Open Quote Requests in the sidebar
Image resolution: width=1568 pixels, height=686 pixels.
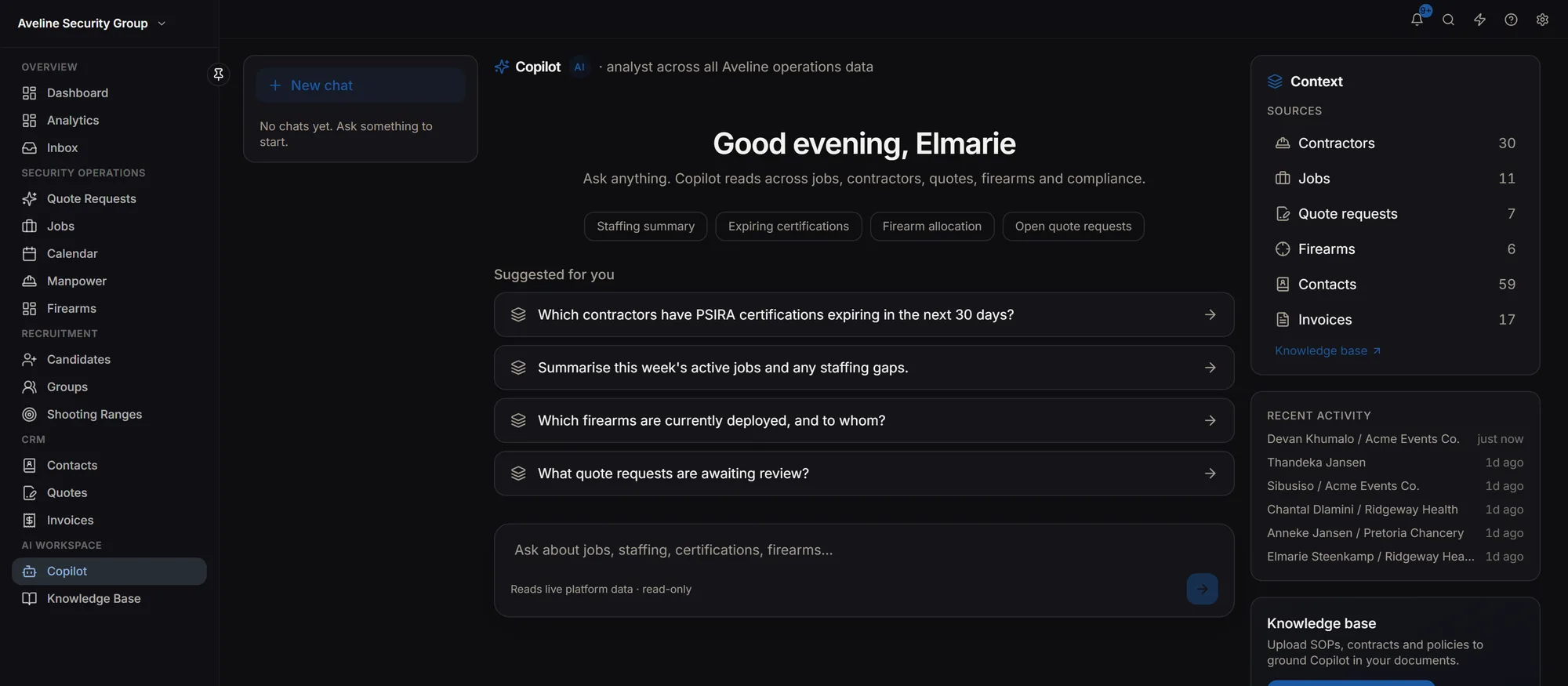pos(109,198)
